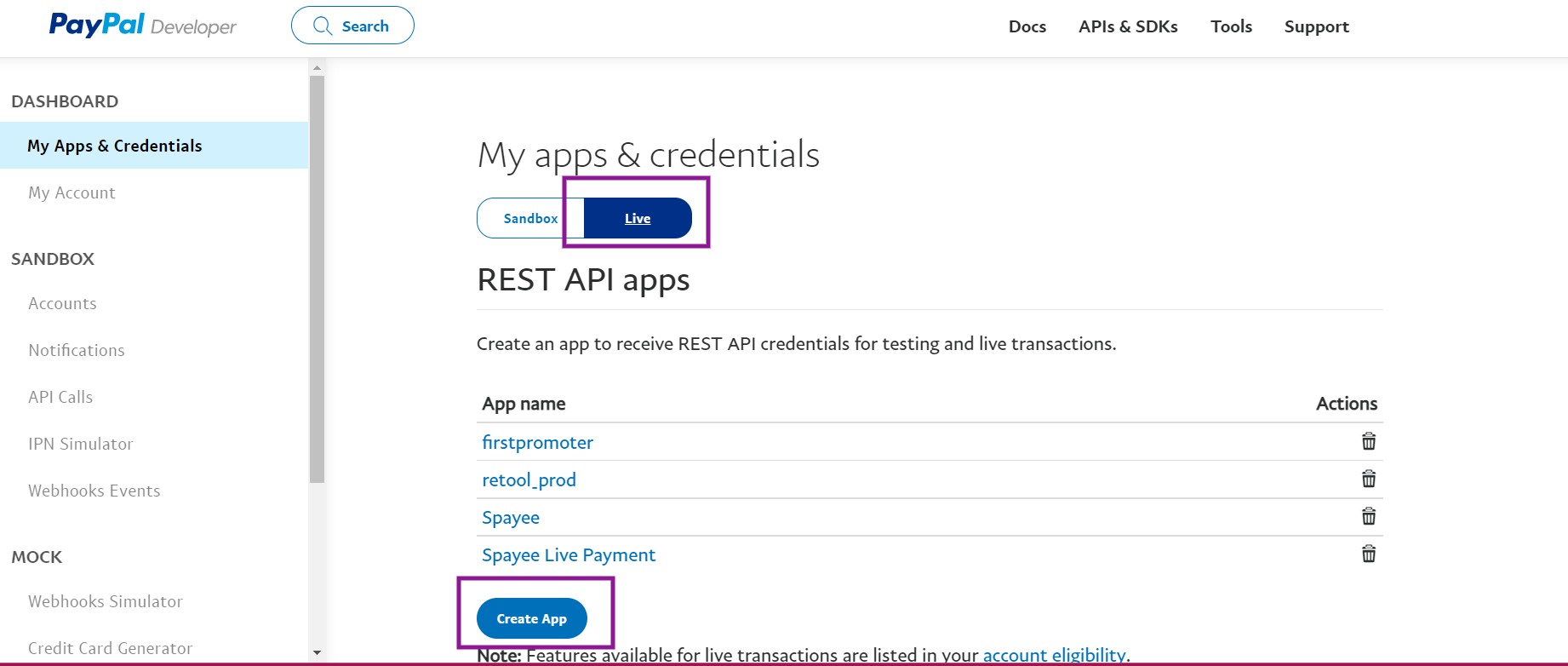Open the APIs & SDKs menu
Image resolution: width=1568 pixels, height=666 pixels.
(x=1128, y=26)
